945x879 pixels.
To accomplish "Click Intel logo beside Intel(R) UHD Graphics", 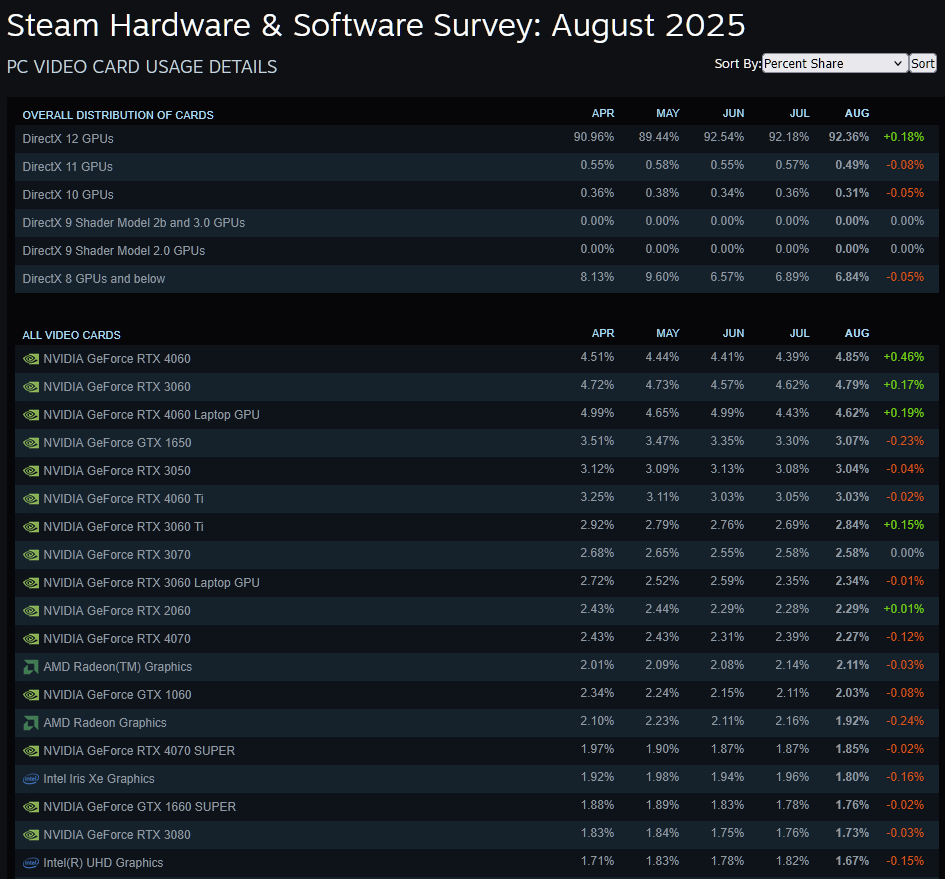I will pyautogui.click(x=31, y=864).
